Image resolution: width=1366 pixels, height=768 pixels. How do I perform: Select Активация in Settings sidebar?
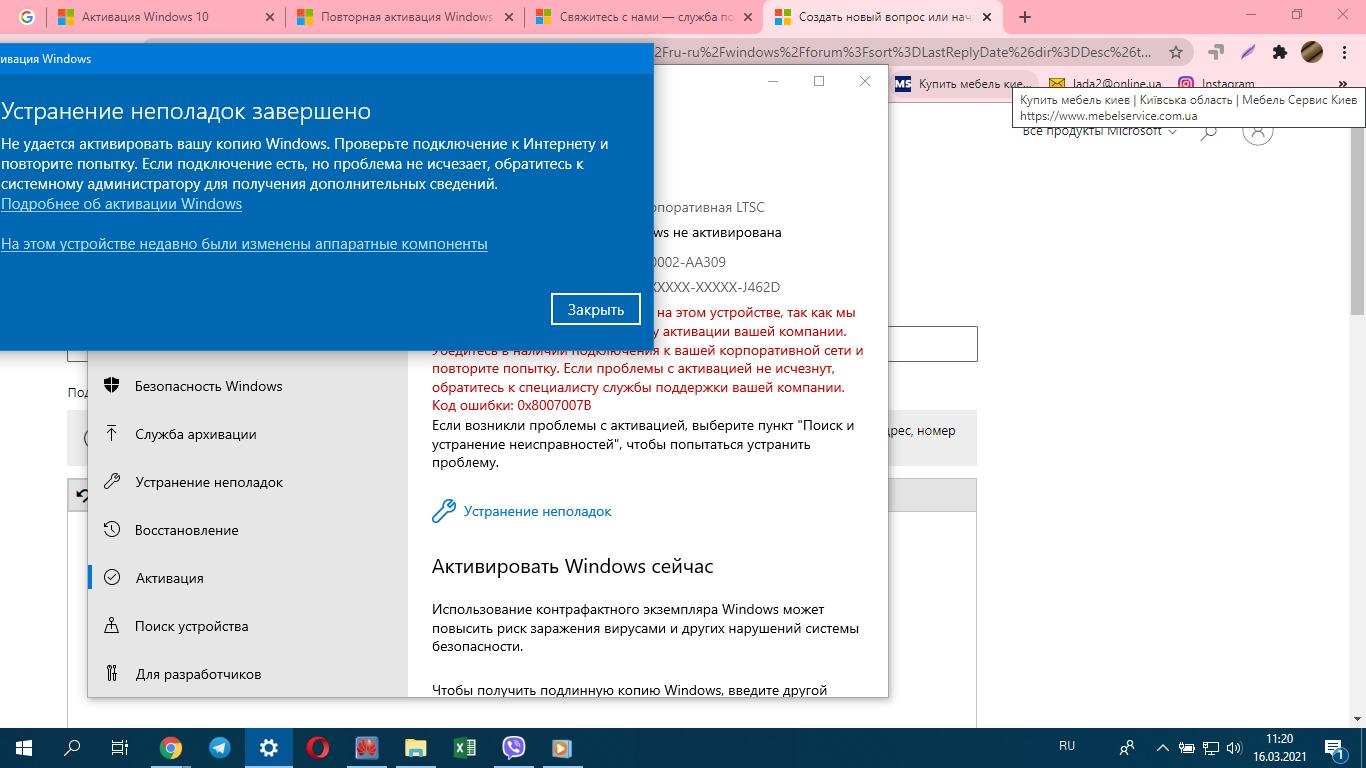247,578
